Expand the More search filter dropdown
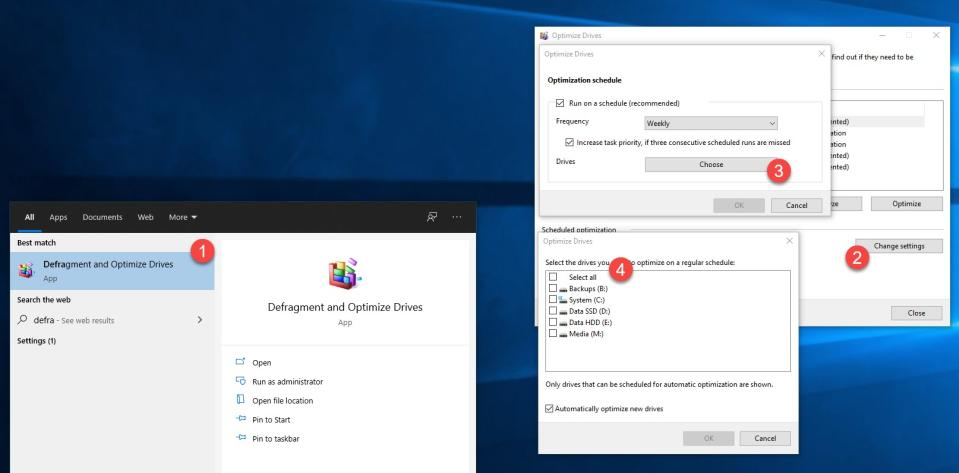The width and height of the screenshot is (959, 473). [x=183, y=217]
